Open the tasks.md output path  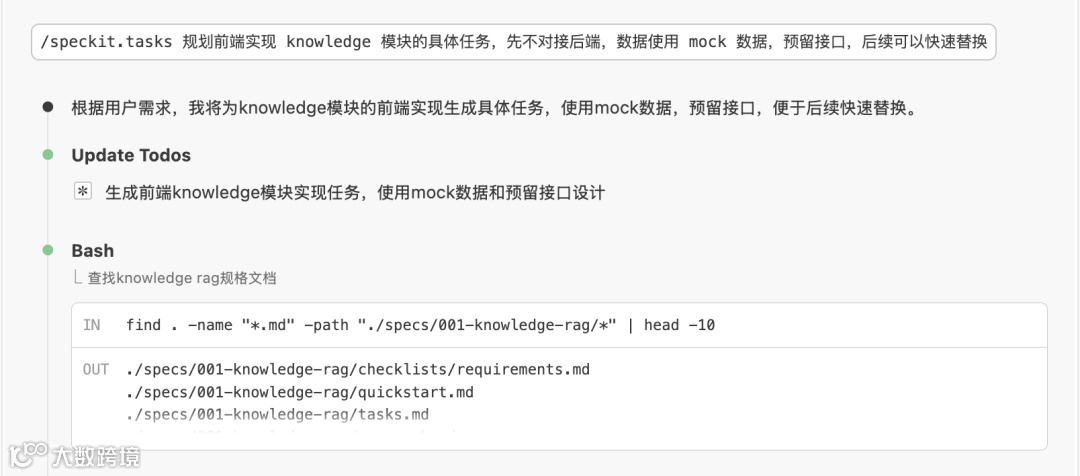click(278, 414)
